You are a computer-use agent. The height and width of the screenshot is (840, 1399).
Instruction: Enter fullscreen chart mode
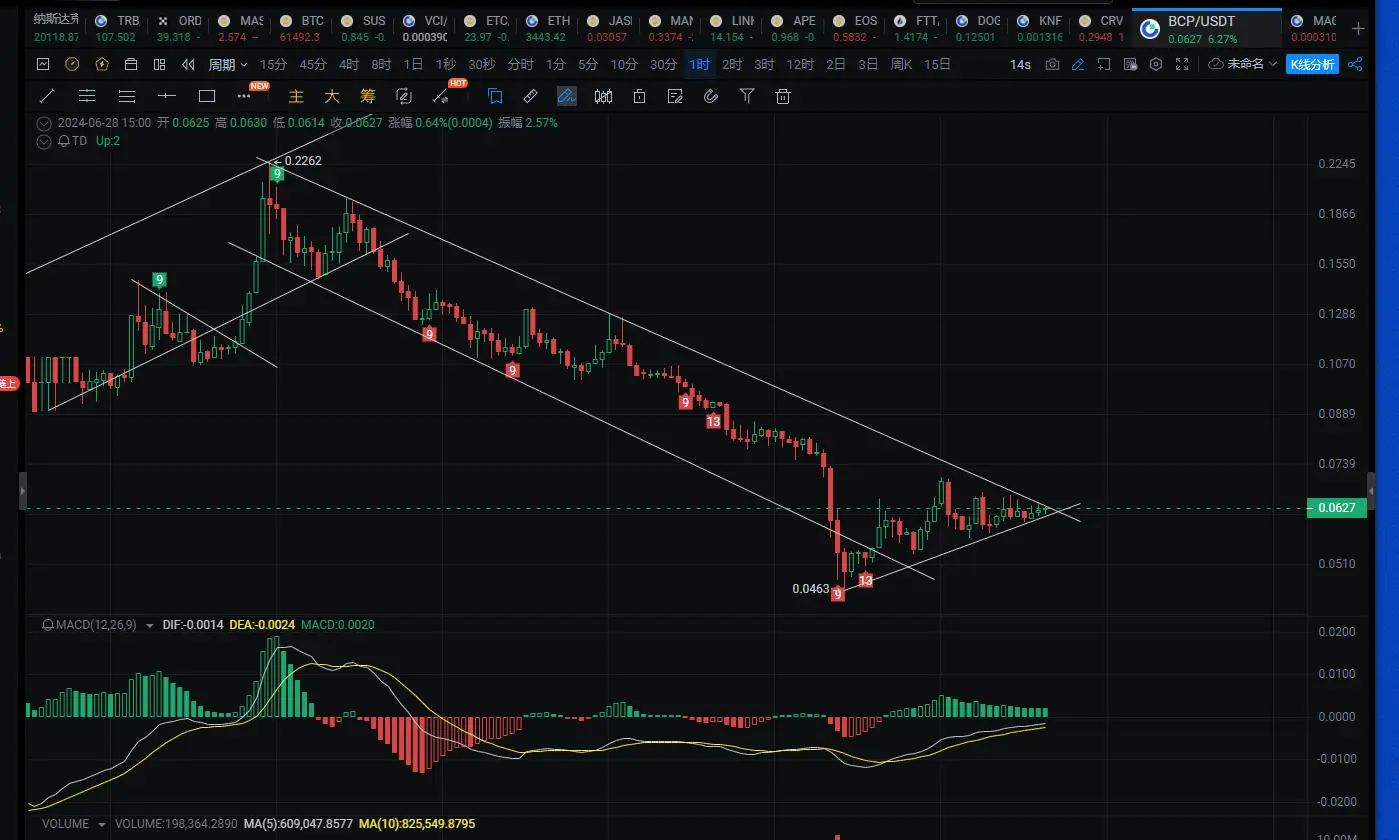1182,65
